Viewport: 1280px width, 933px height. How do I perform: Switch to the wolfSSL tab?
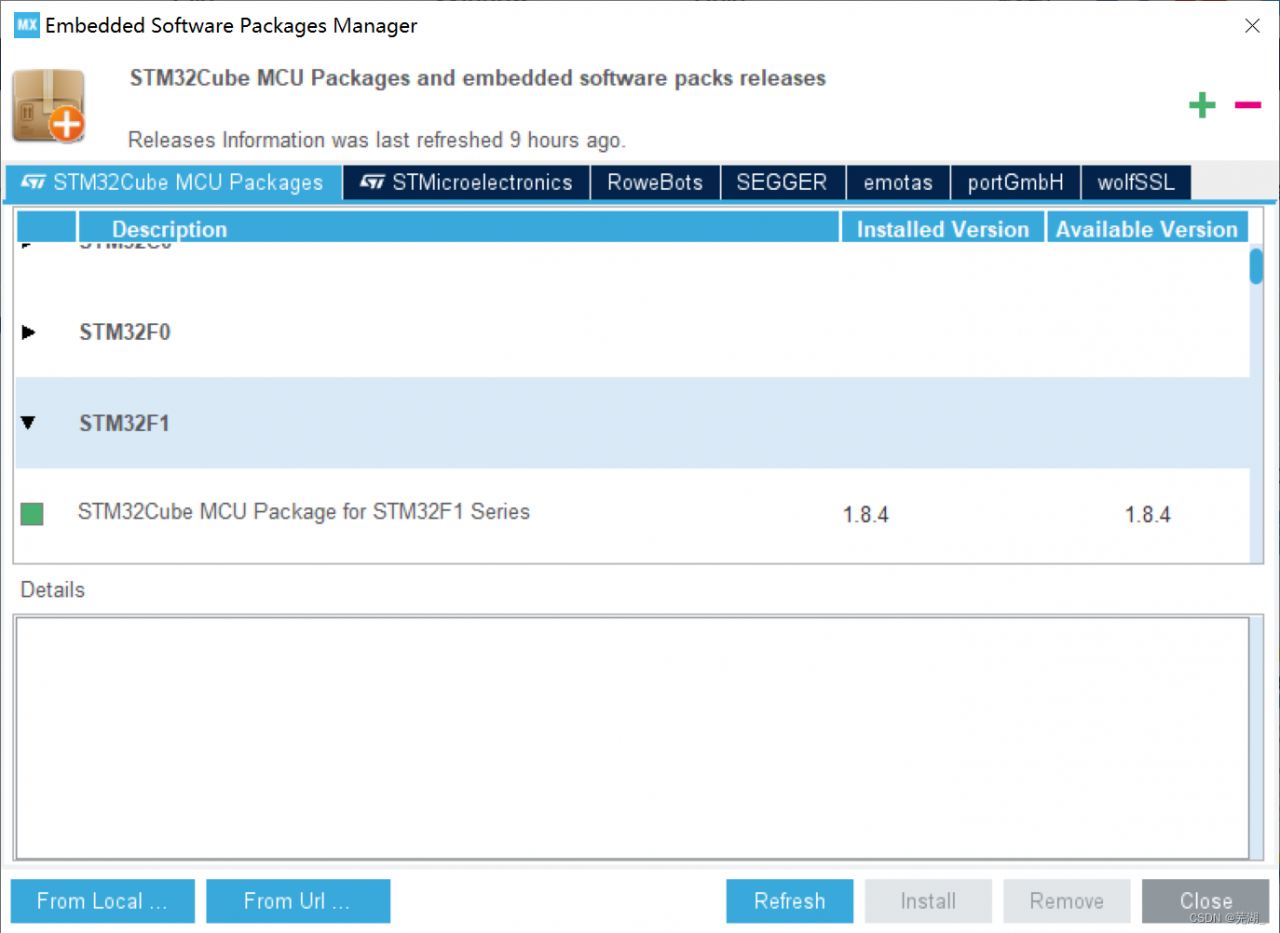click(1136, 183)
